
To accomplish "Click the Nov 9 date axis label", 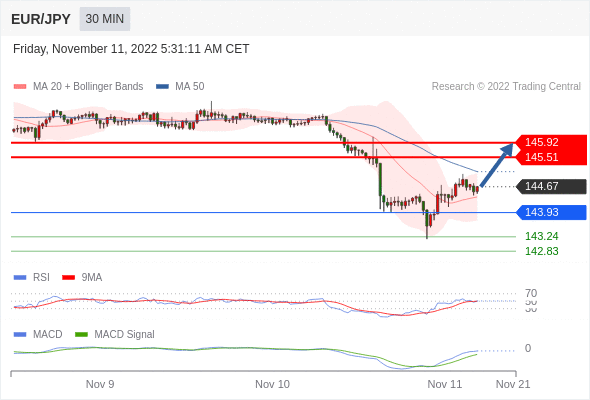I will click(x=100, y=384).
